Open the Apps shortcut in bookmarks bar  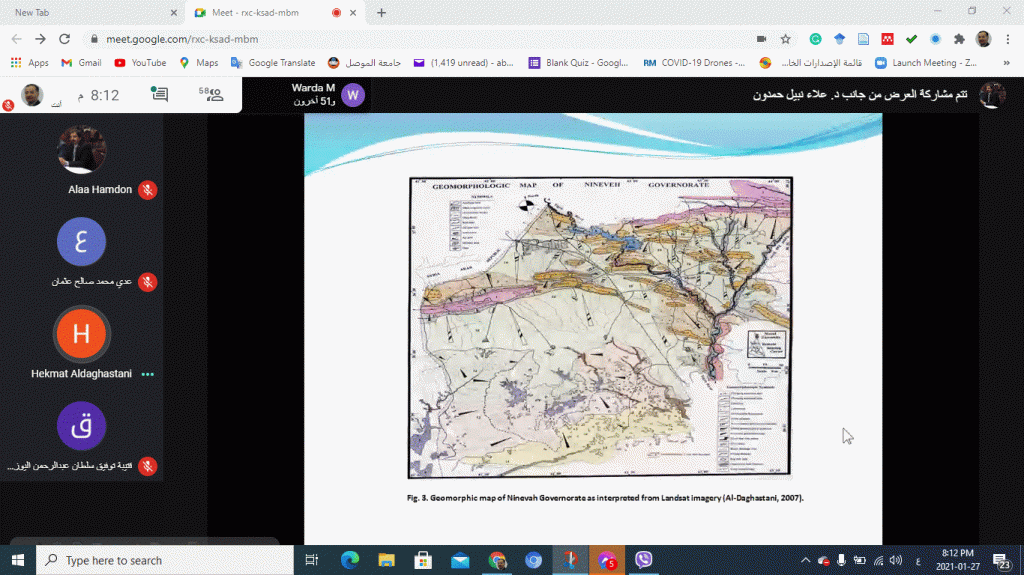tap(30, 62)
